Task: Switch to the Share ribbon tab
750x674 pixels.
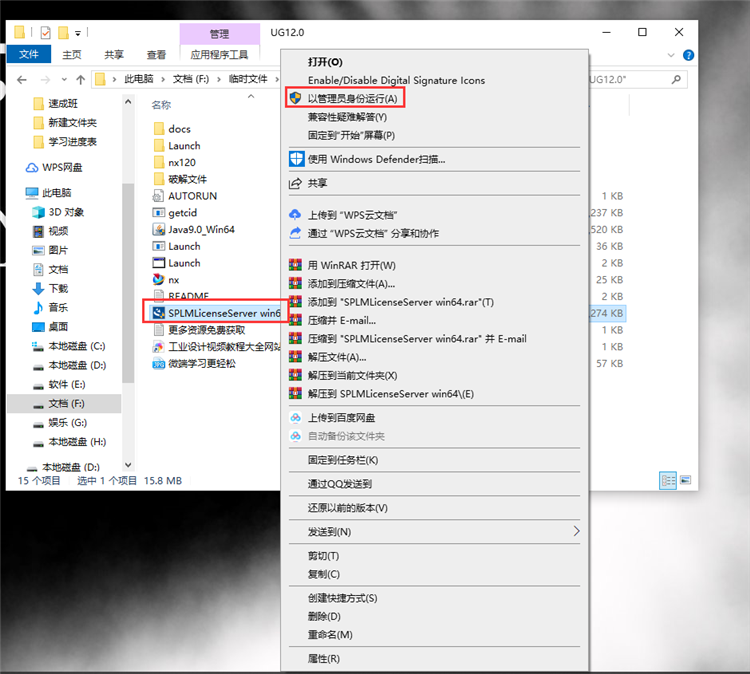Action: (x=114, y=55)
